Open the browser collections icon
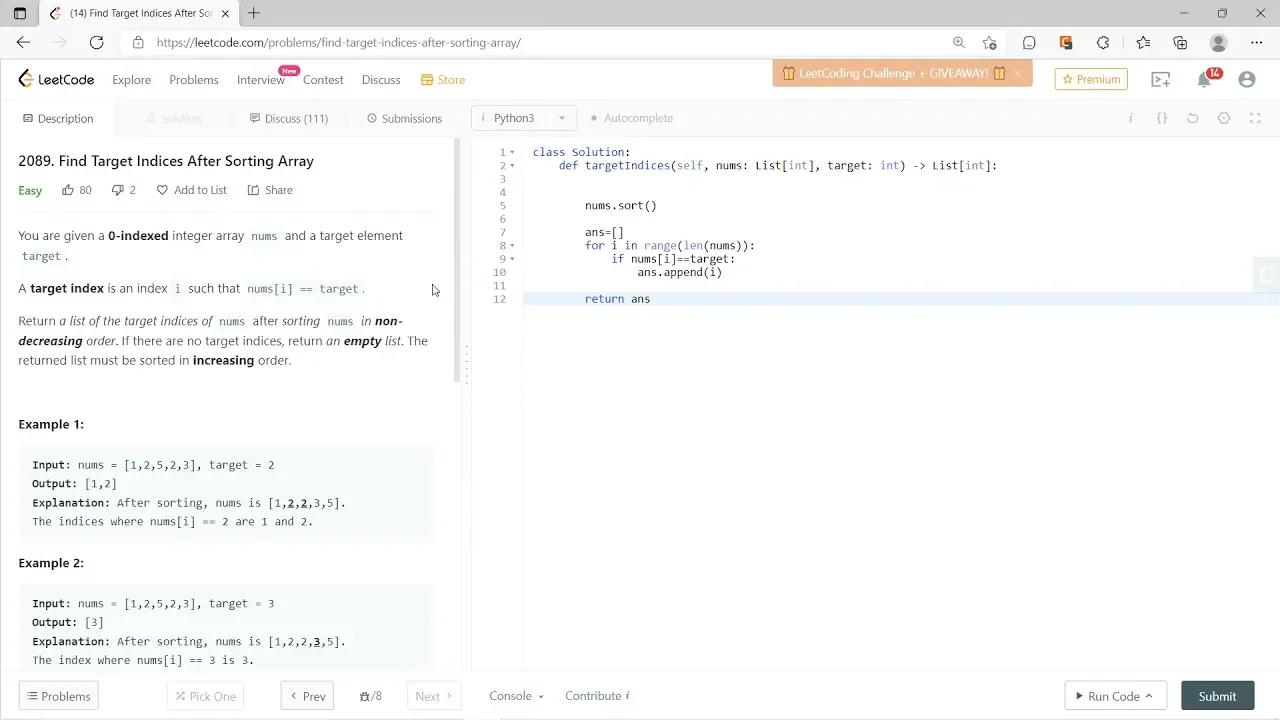Screen dimensions: 1280x720 coord(1180,42)
